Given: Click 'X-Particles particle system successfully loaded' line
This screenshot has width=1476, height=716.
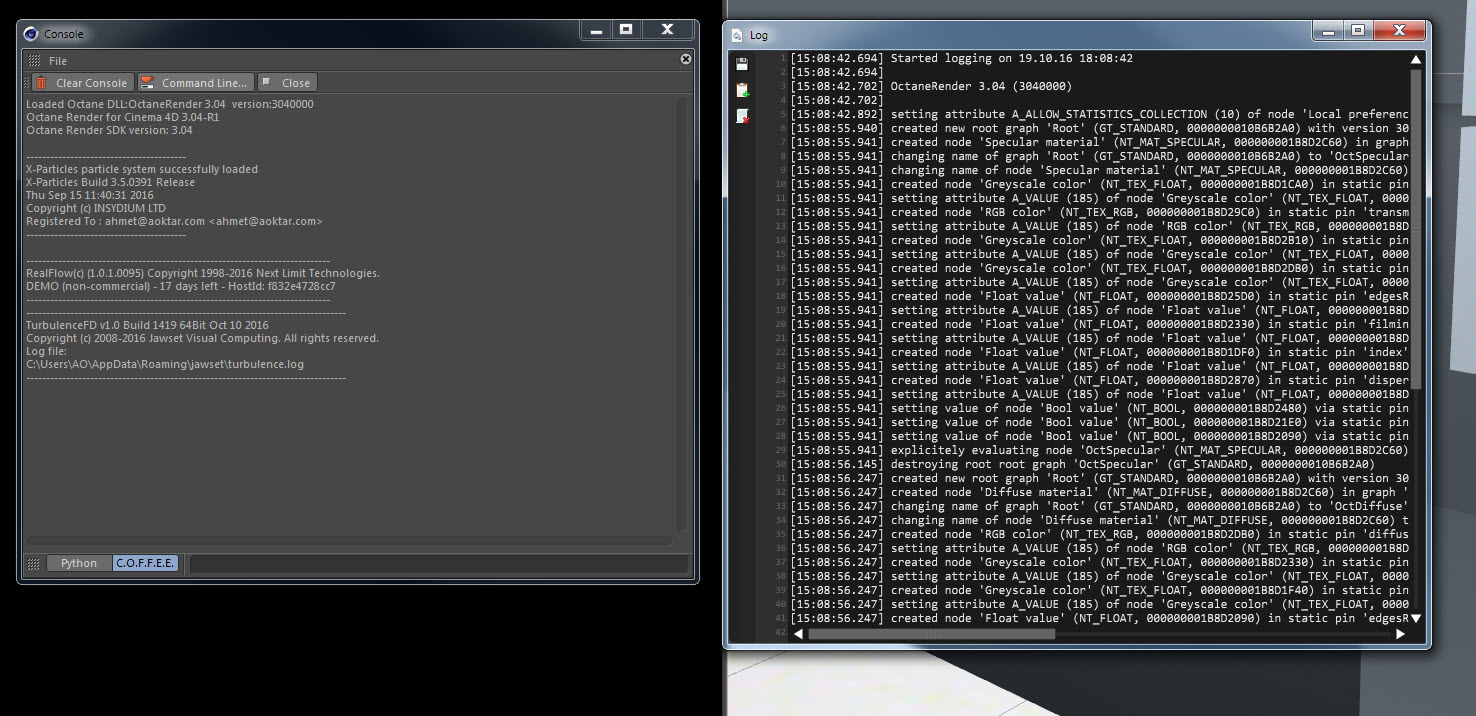Looking at the screenshot, I should click(142, 169).
